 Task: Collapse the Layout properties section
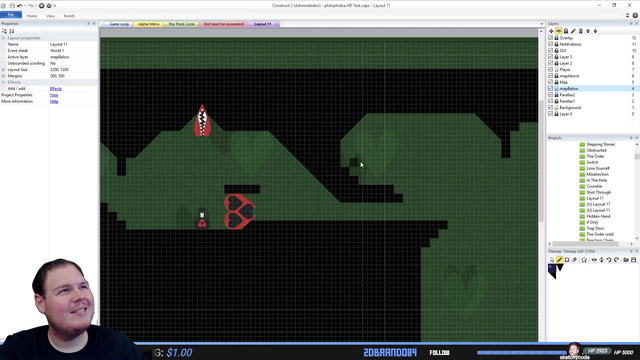point(3,38)
